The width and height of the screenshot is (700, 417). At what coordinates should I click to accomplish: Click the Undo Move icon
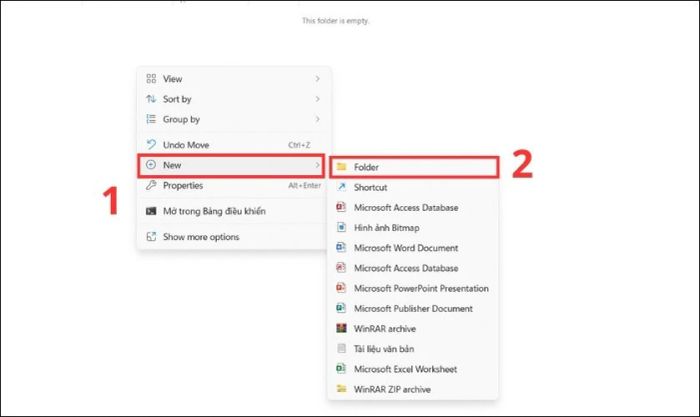151,144
